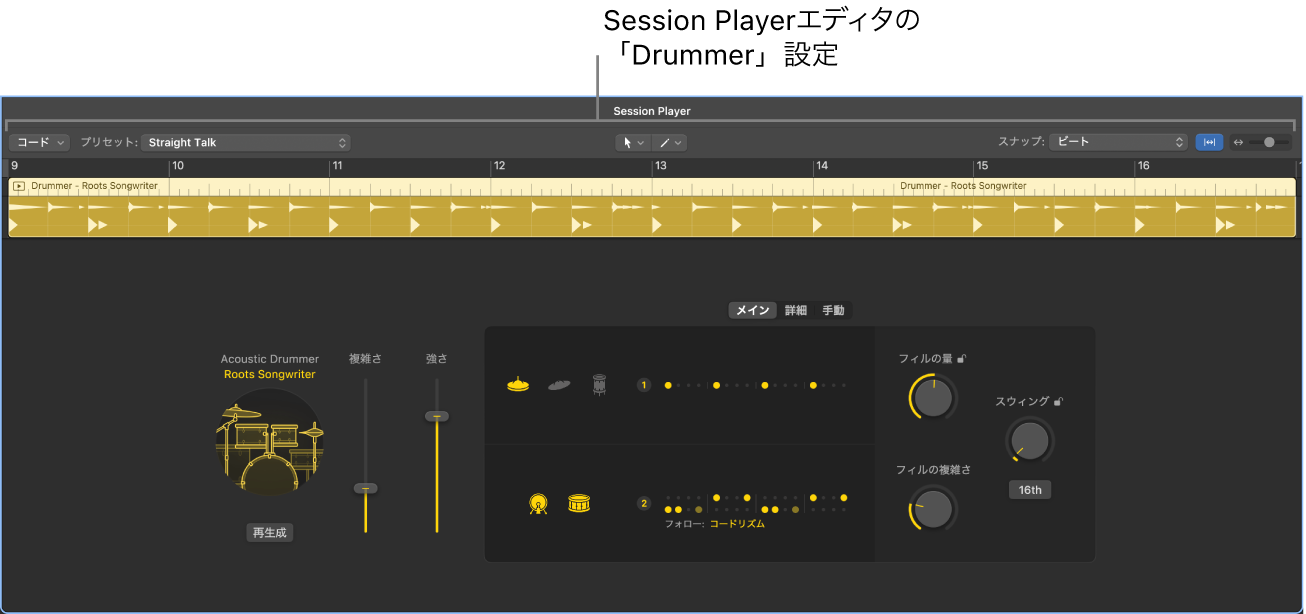Click the 強さ slider handle

(436, 415)
